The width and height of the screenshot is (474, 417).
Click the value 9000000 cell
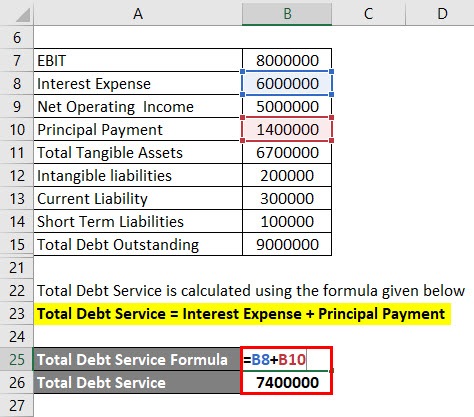(287, 244)
